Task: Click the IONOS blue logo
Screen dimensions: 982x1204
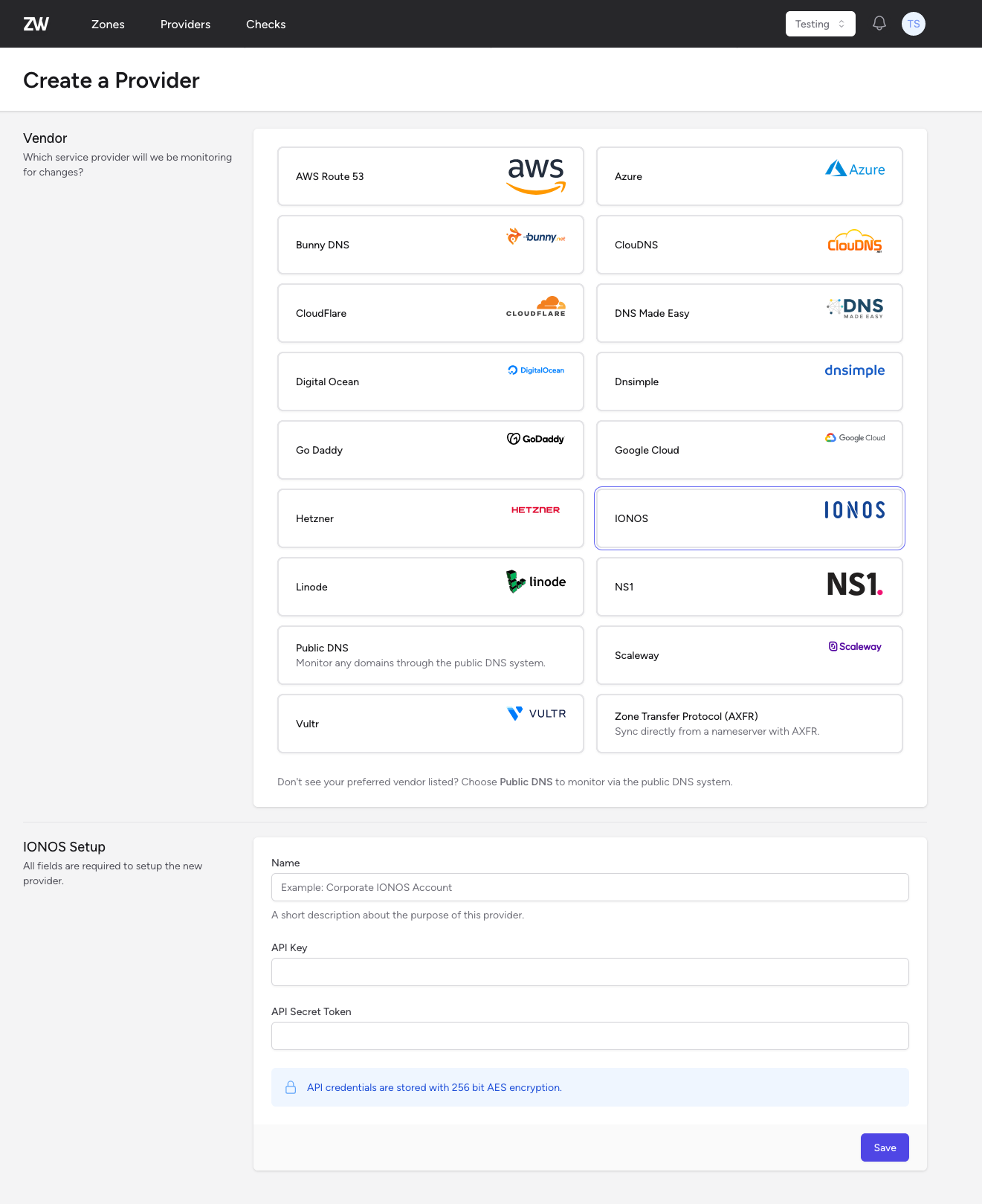Action: click(x=855, y=510)
